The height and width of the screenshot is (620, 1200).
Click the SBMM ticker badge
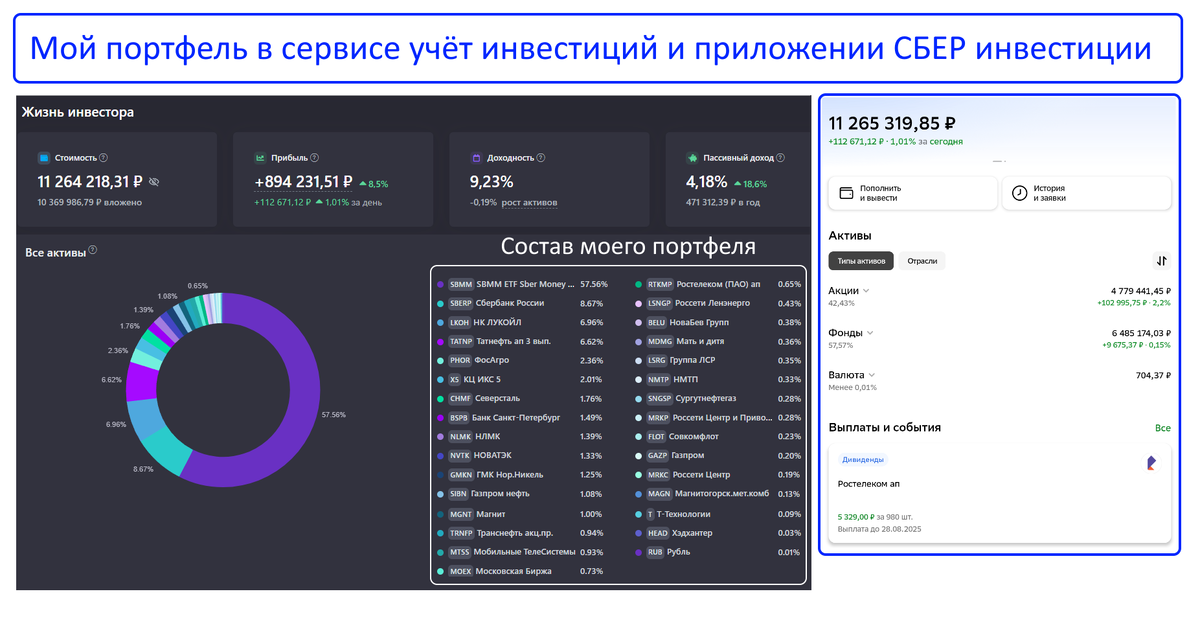[x=461, y=284]
